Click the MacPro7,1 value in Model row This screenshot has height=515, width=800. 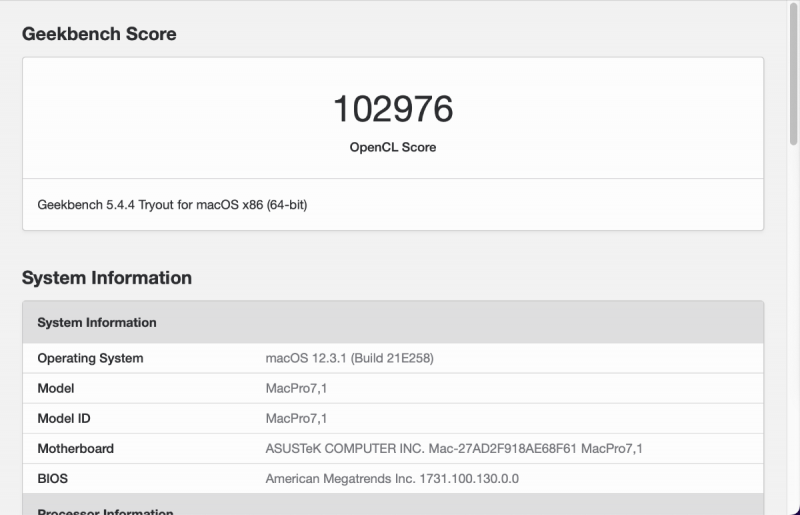(296, 388)
